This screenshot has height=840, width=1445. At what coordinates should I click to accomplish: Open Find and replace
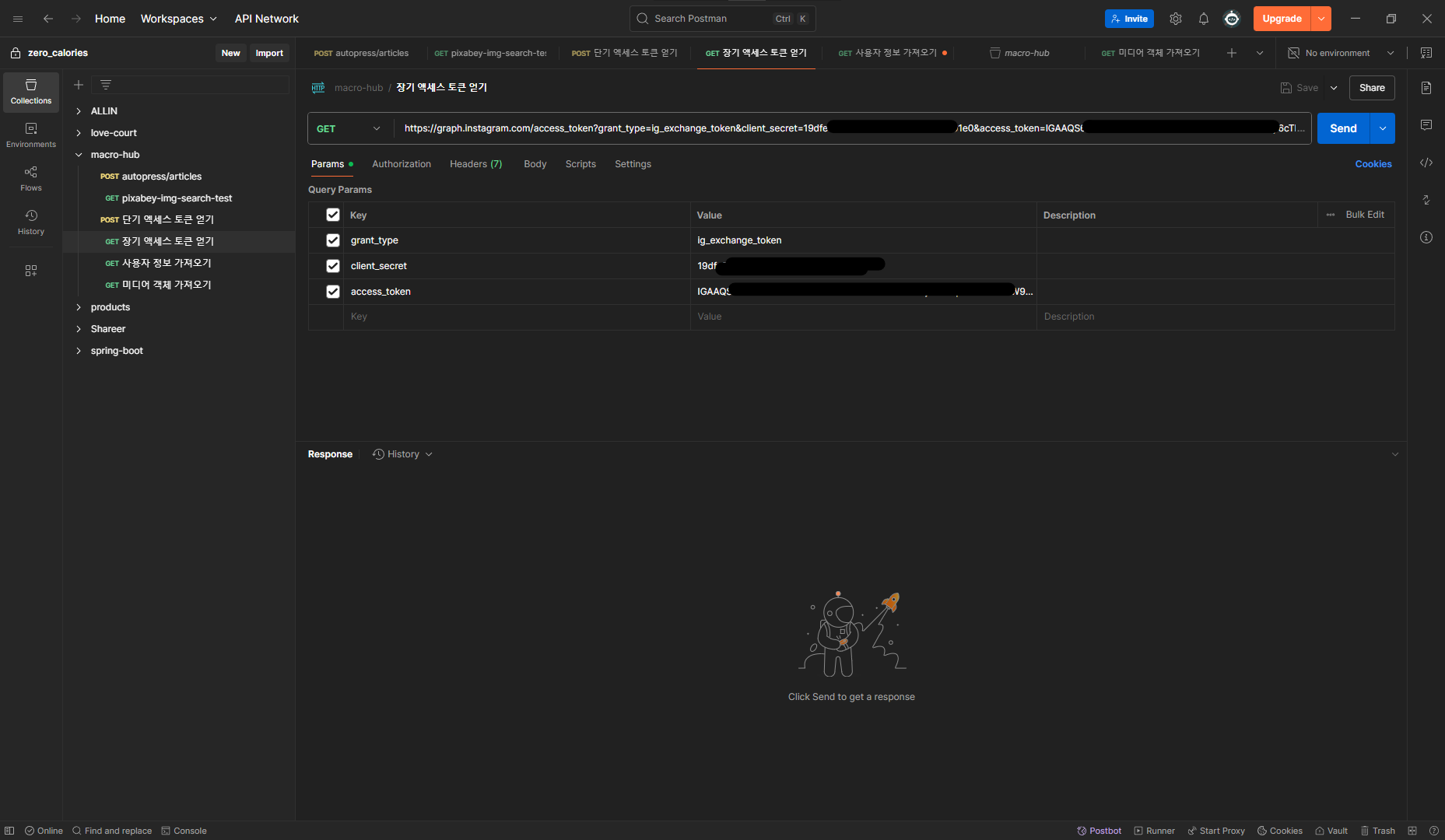(x=112, y=831)
